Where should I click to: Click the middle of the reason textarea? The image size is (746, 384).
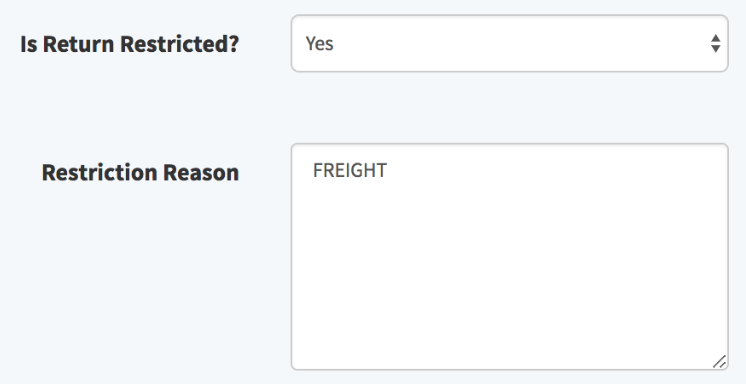click(510, 256)
